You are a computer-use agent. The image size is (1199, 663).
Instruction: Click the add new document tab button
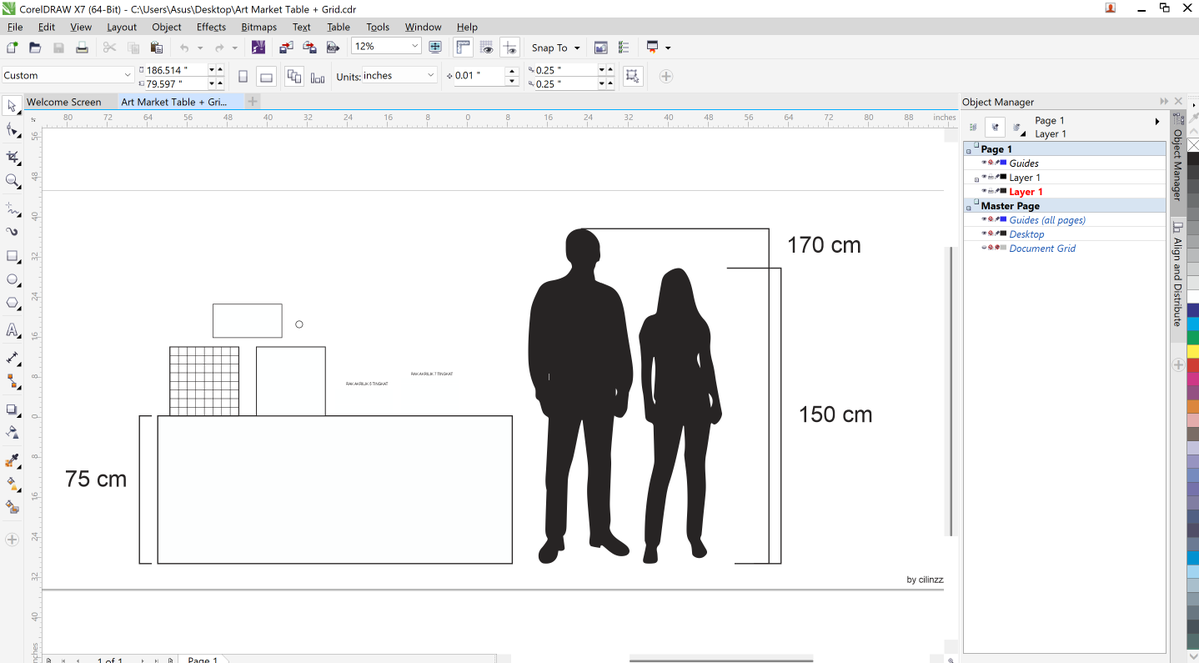tap(252, 101)
